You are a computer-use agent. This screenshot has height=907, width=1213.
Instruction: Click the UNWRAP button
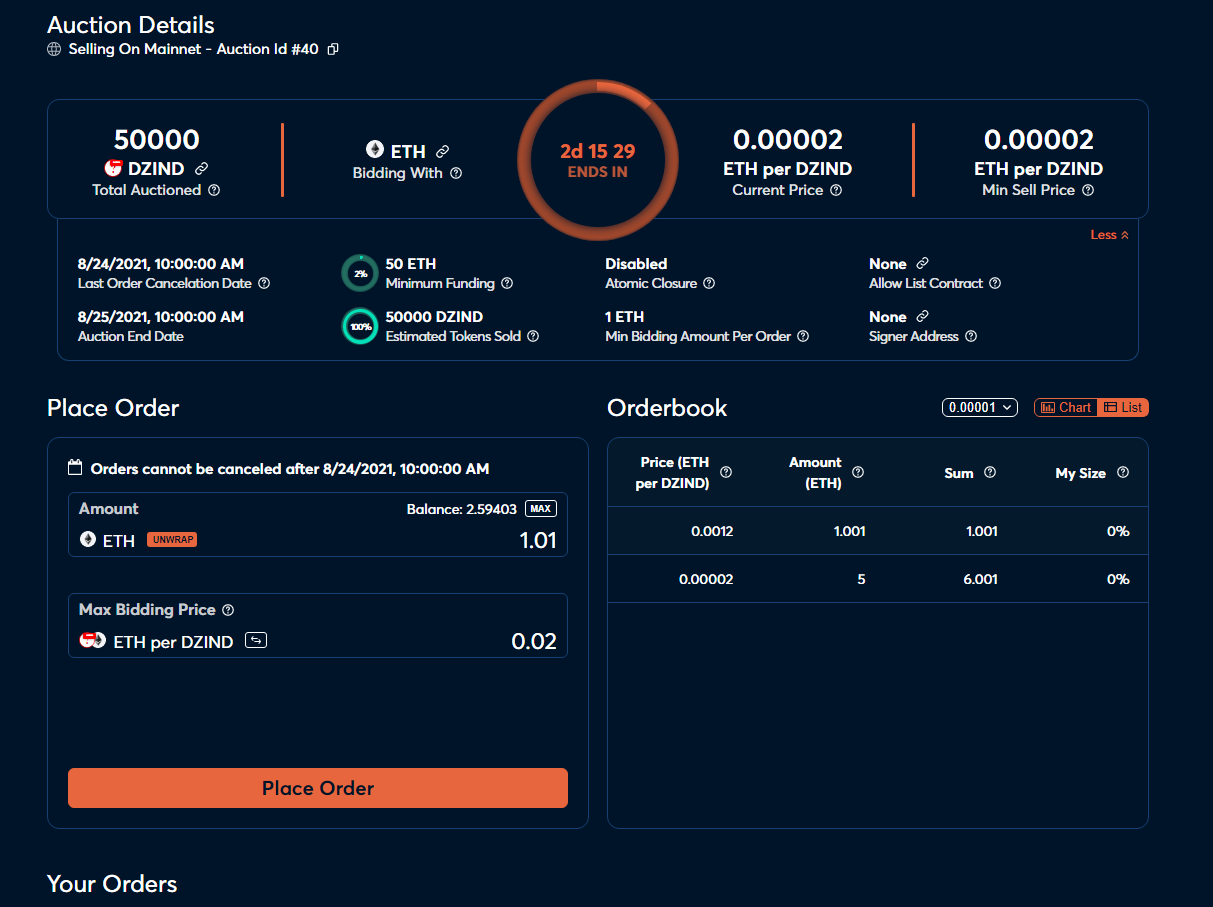(172, 540)
